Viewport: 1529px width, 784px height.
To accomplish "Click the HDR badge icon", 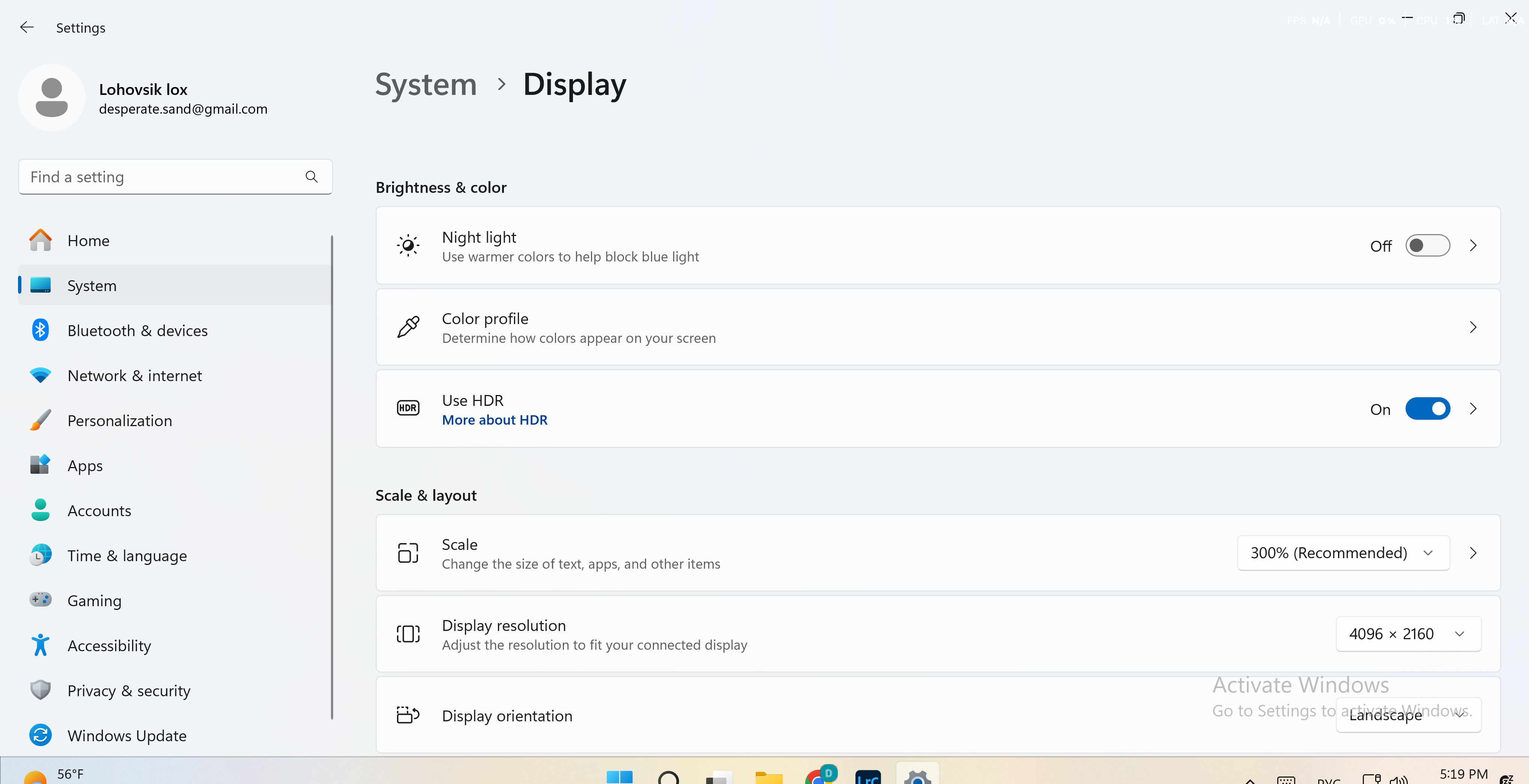I will tap(408, 409).
